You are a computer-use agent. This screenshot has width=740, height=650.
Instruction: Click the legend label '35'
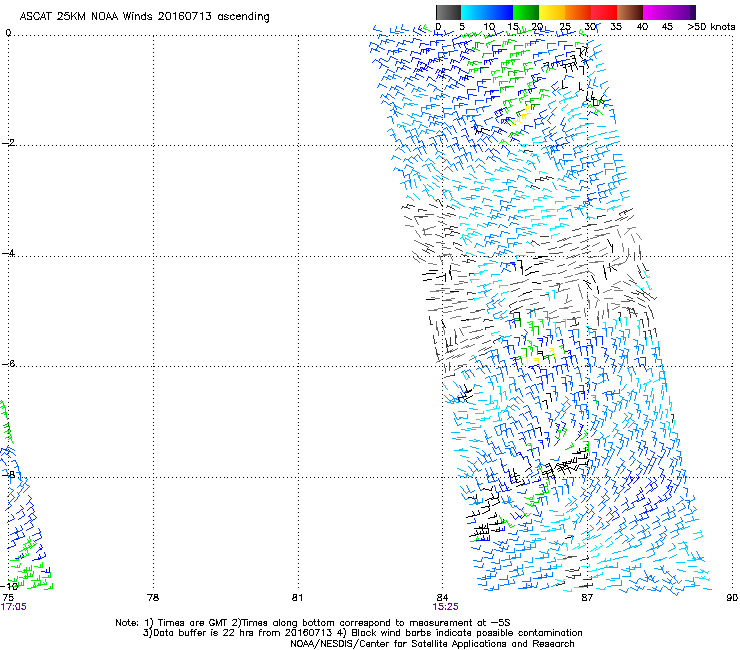coord(616,27)
